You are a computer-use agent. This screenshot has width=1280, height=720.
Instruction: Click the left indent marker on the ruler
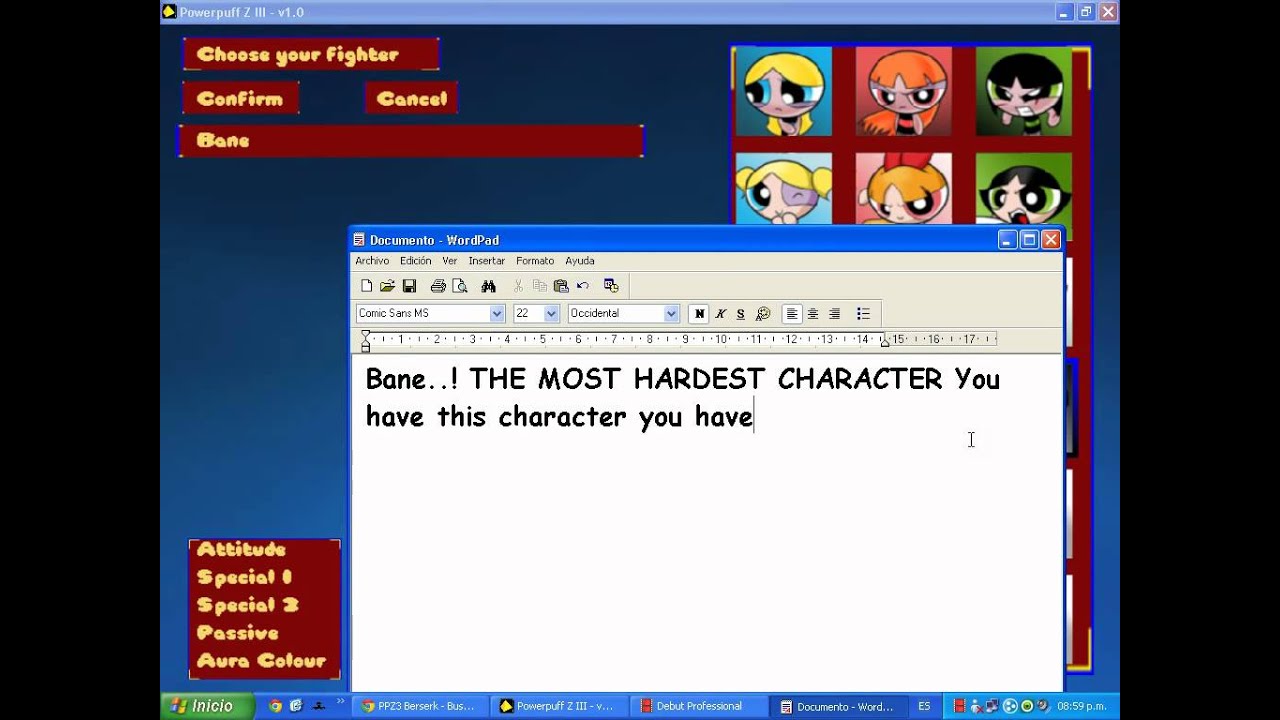pos(365,345)
